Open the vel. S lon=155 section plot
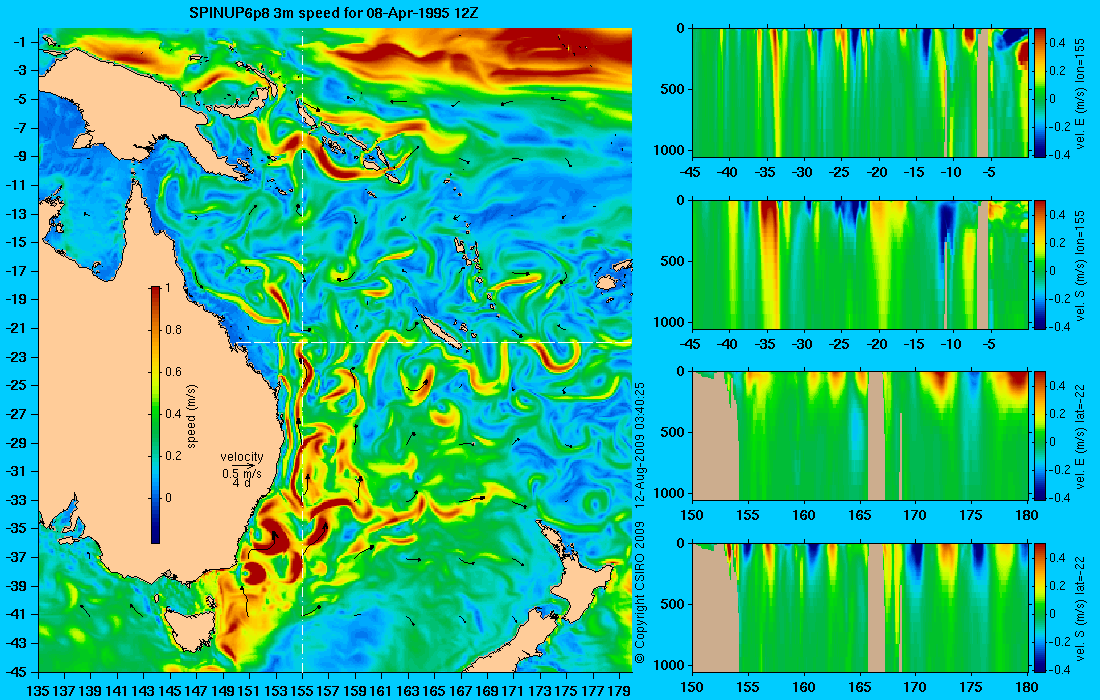Image resolution: width=1100 pixels, height=700 pixels. coord(860,264)
